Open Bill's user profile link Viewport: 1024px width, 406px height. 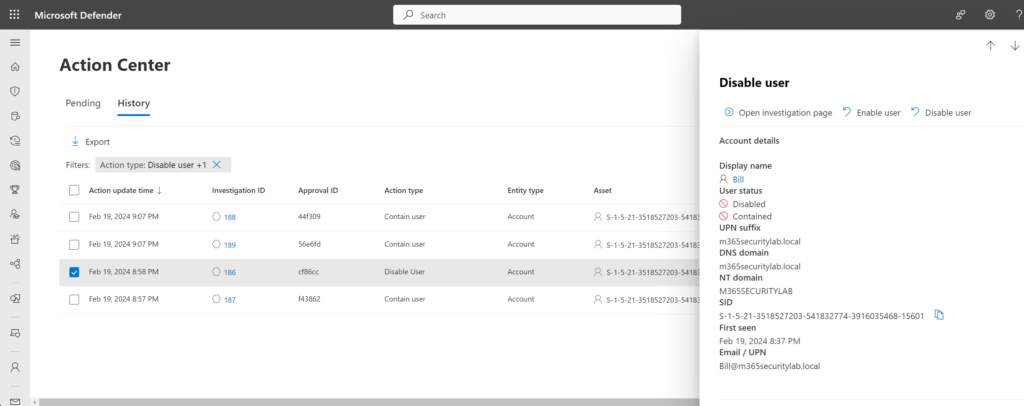click(738, 179)
